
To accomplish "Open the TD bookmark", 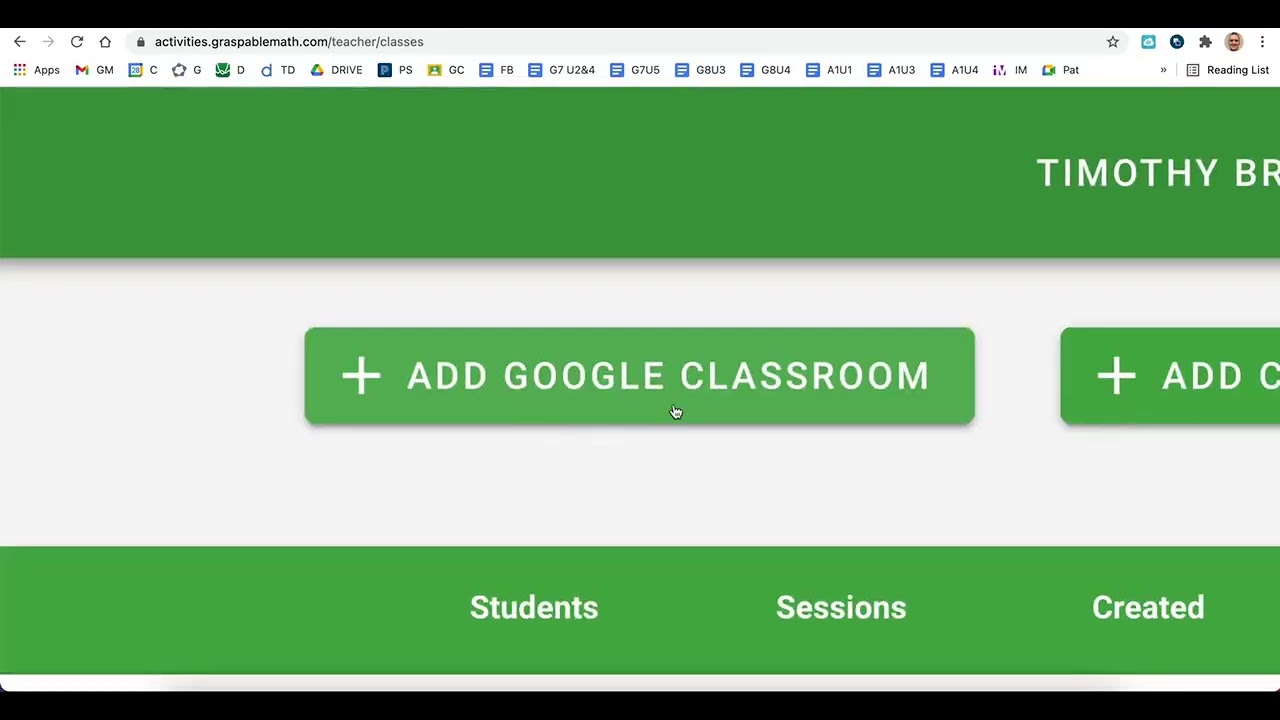I will (278, 70).
